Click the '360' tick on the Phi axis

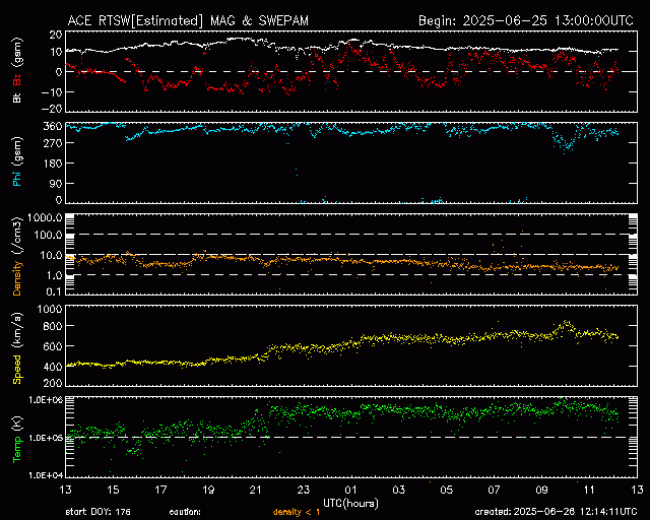tap(53, 126)
